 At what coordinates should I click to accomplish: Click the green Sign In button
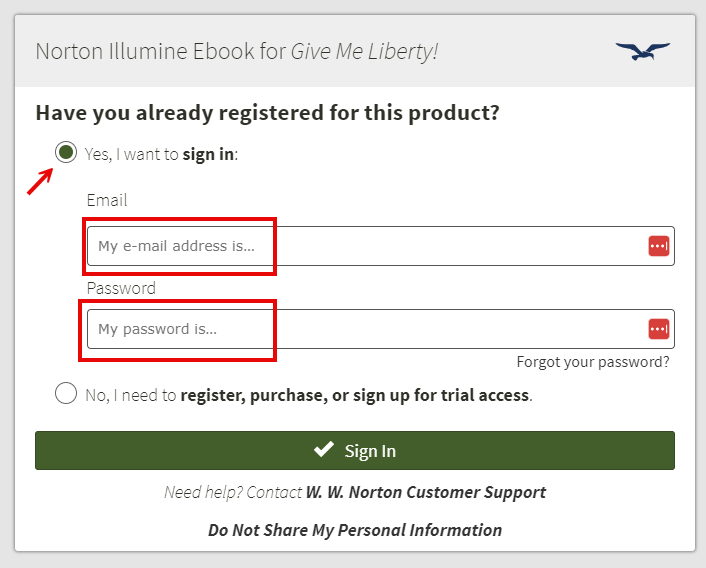[x=355, y=451]
